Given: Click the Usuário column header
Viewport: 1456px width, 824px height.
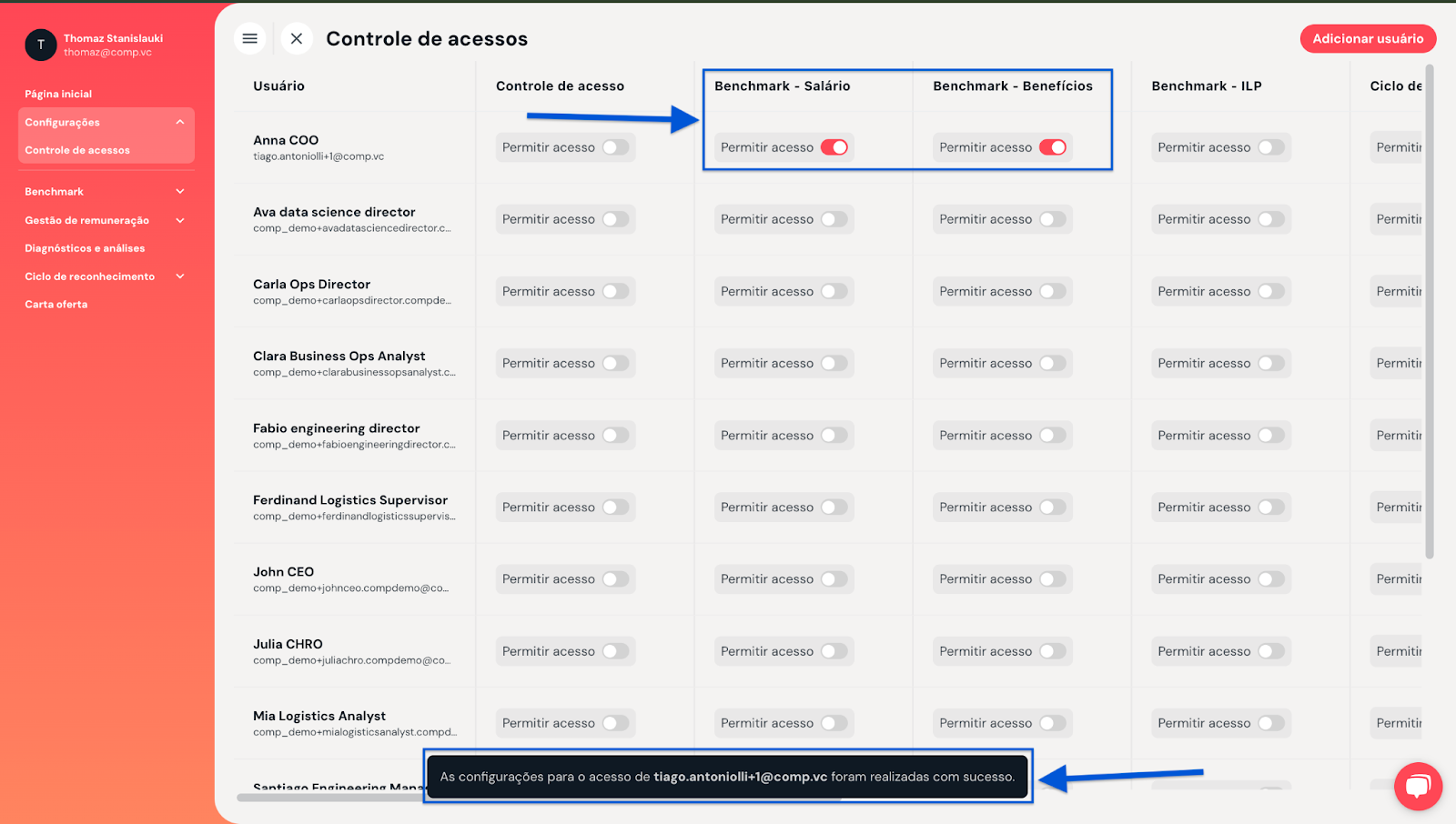Looking at the screenshot, I should point(278,85).
